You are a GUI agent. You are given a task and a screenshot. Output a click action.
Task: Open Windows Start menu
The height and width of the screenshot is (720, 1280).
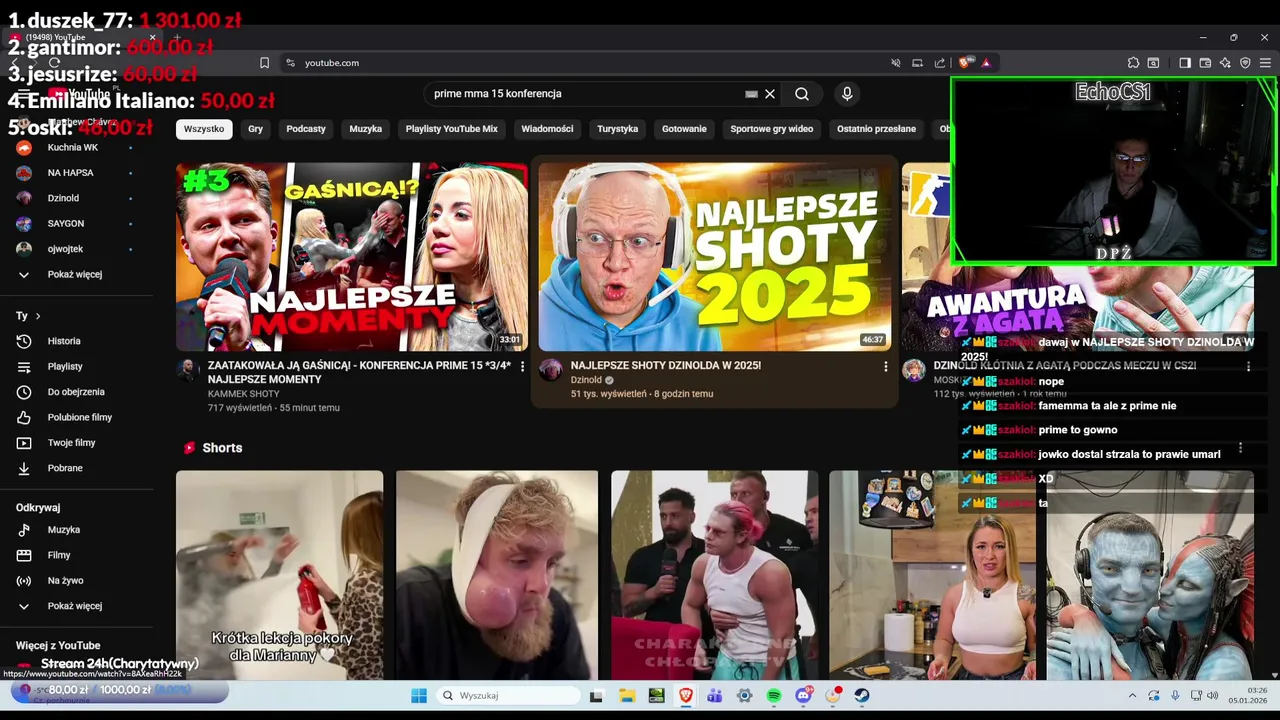coord(419,696)
